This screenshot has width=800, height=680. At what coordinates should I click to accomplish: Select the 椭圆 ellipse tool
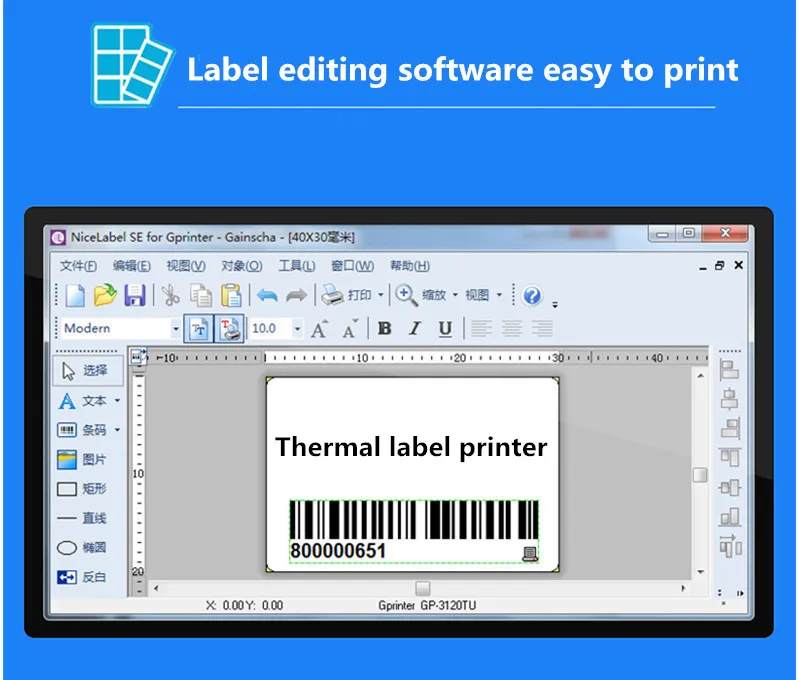pyautogui.click(x=82, y=548)
